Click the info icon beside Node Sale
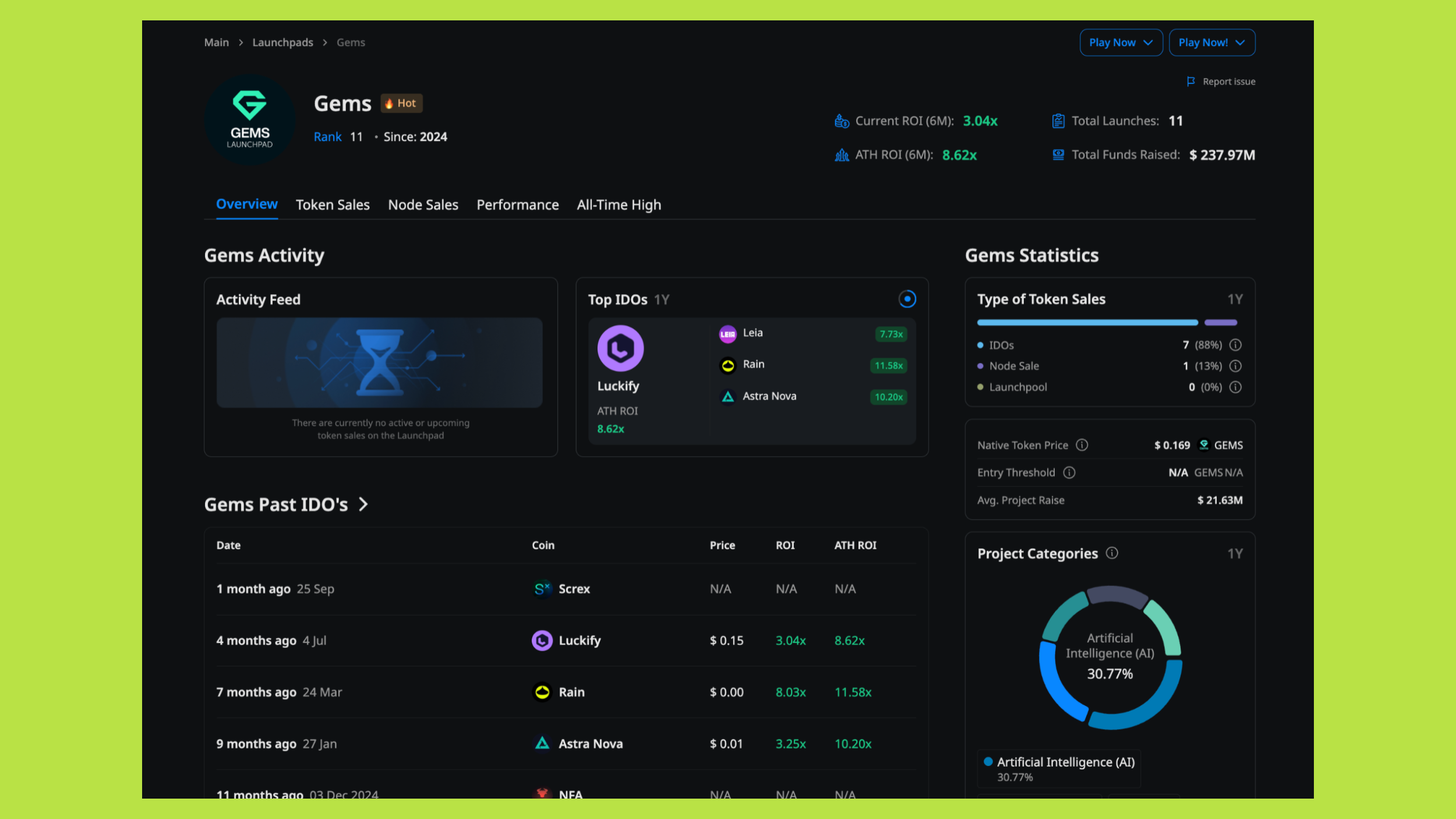Screen dimensions: 1456x819 tap(1235, 366)
